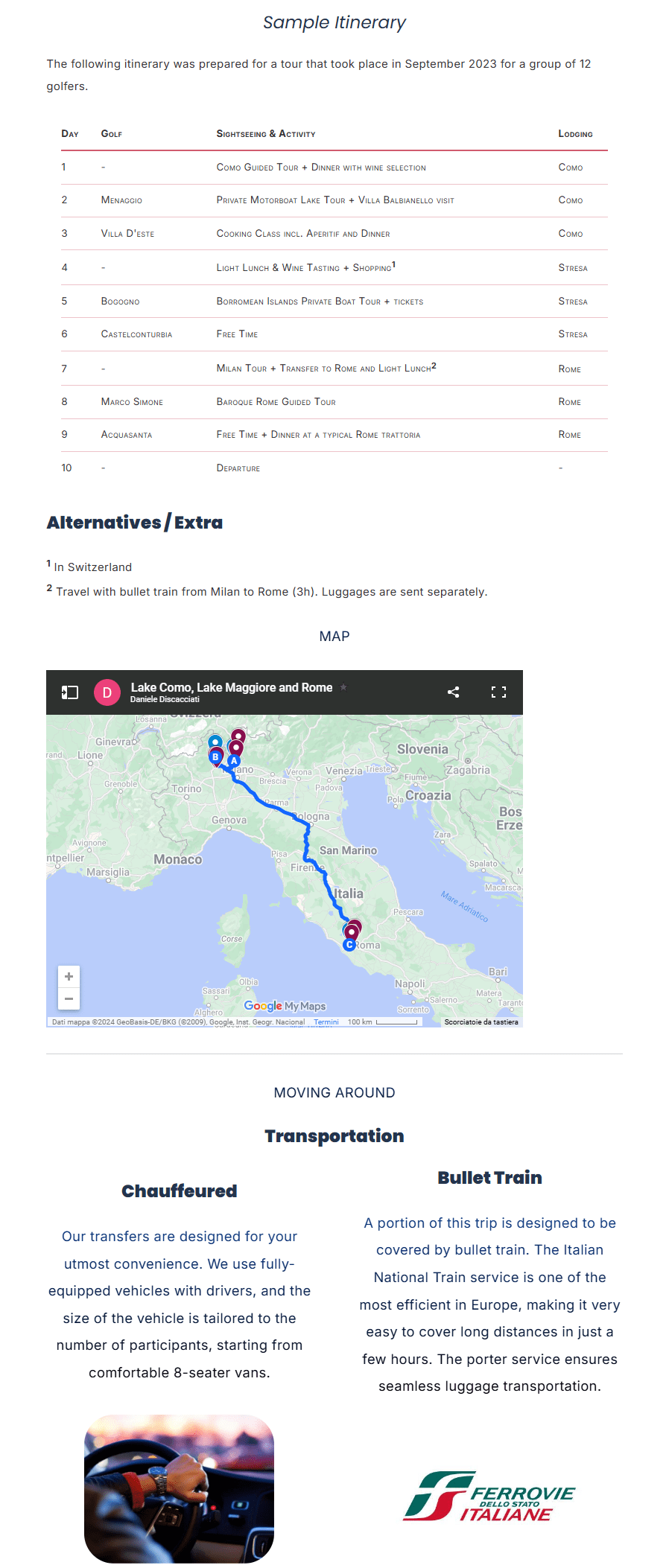This screenshot has height=1568, width=669.
Task: Click route marker C near Rome
Action: click(x=349, y=945)
